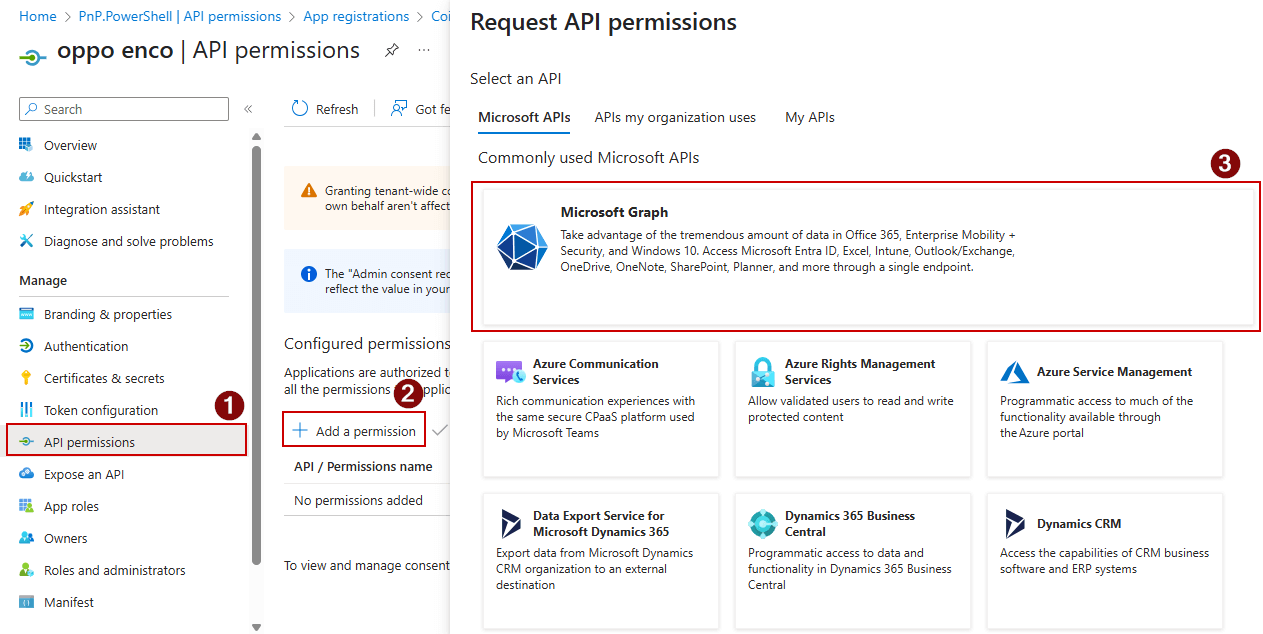Image resolution: width=1263 pixels, height=634 pixels.
Task: Switch to APIs my organization uses tab
Action: coord(675,117)
